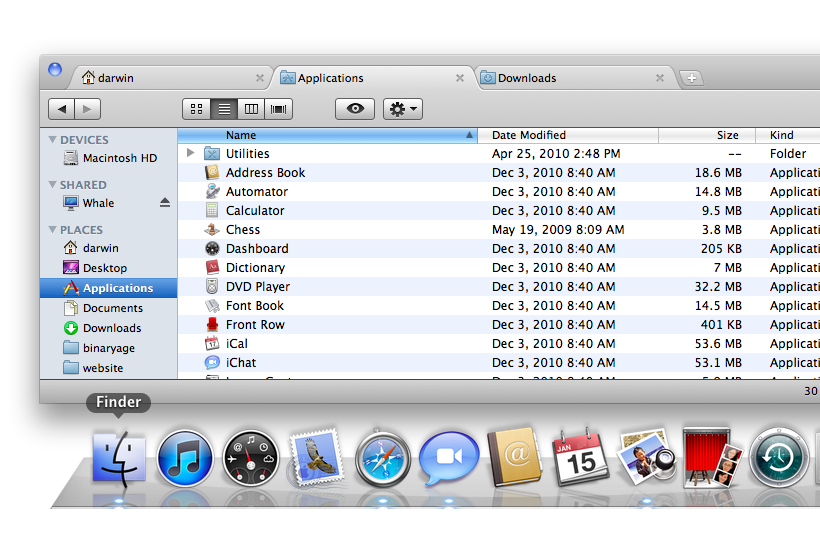Select the Dashboard icon in list
The image size is (820, 559).
click(x=212, y=248)
